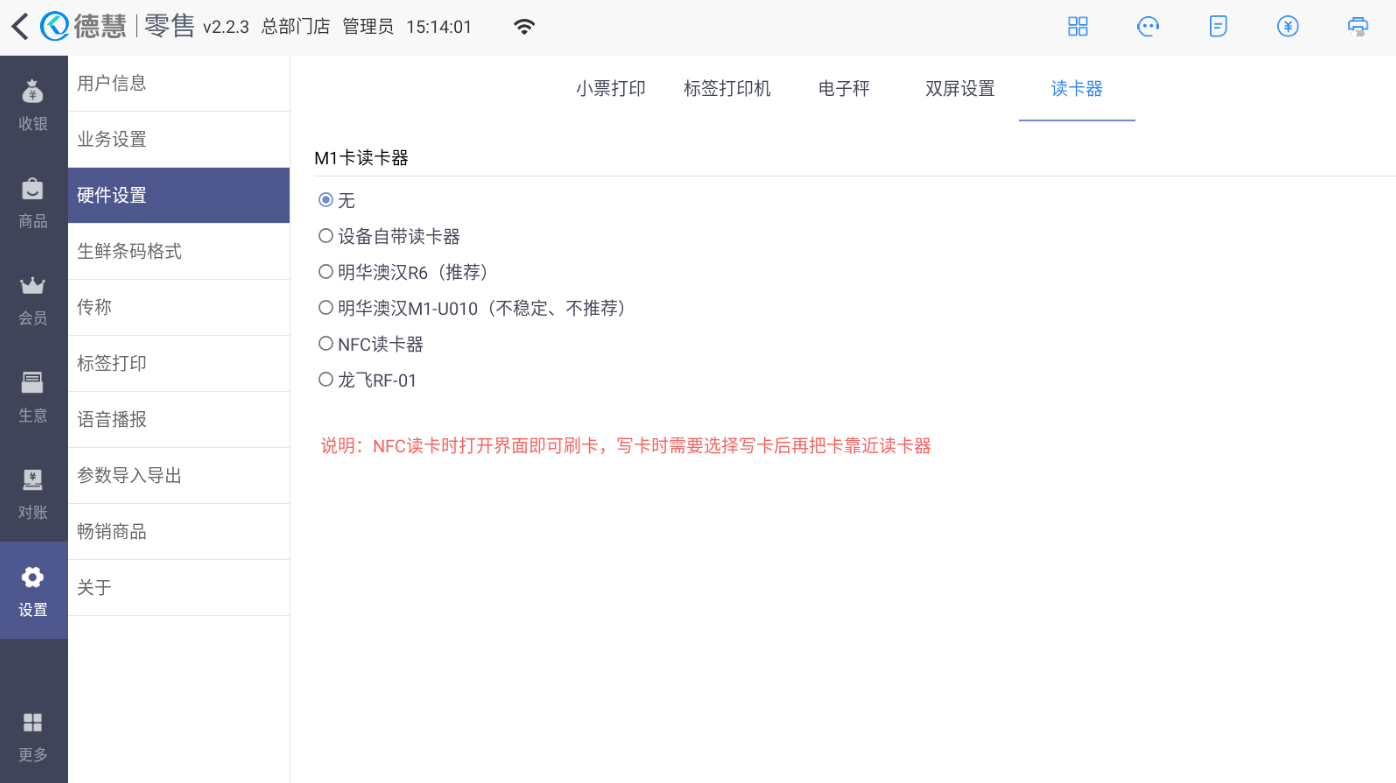
Task: Tap the Wi-Fi status icon
Action: tap(524, 27)
